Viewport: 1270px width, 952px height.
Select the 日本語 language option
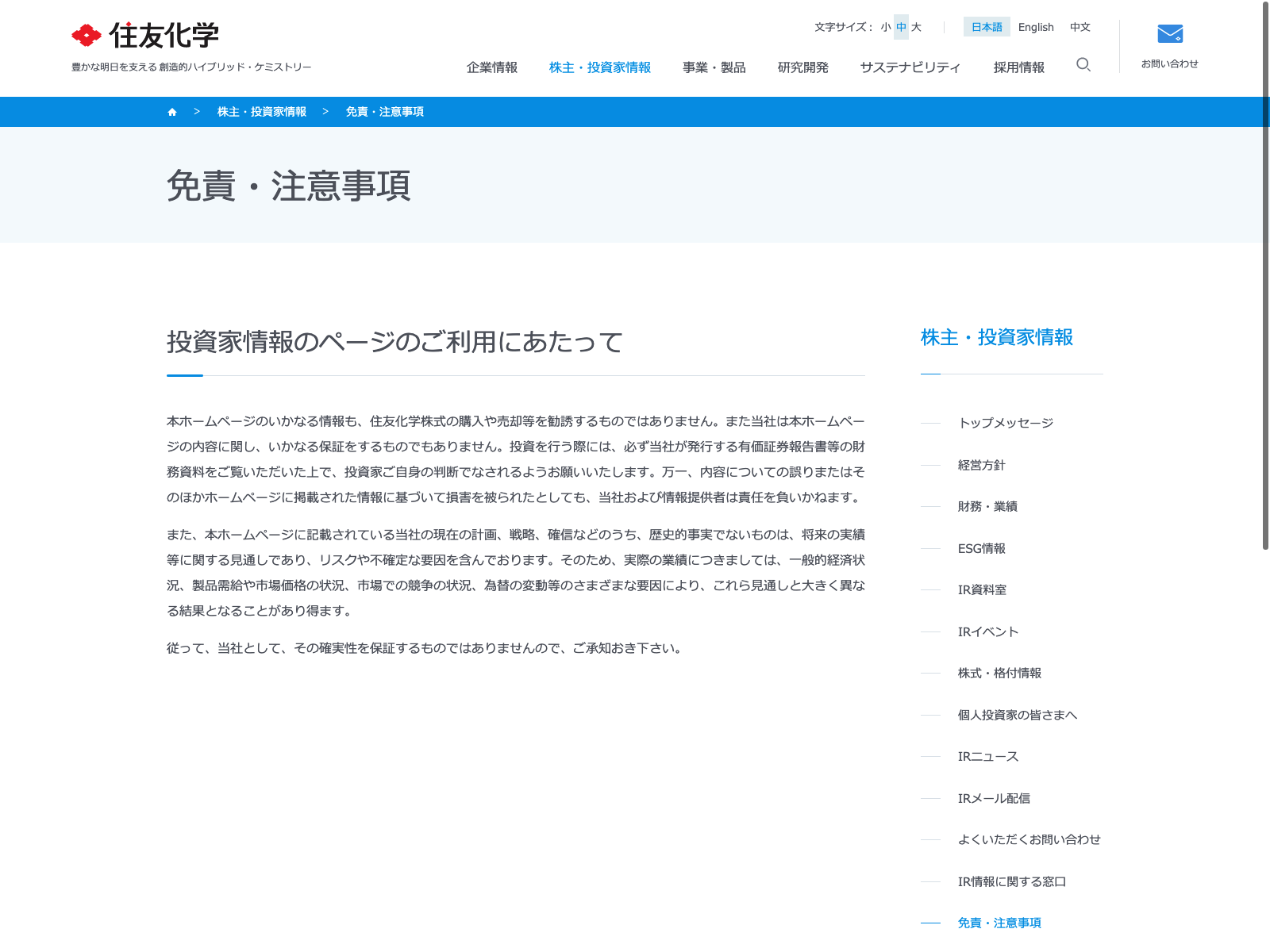987,27
